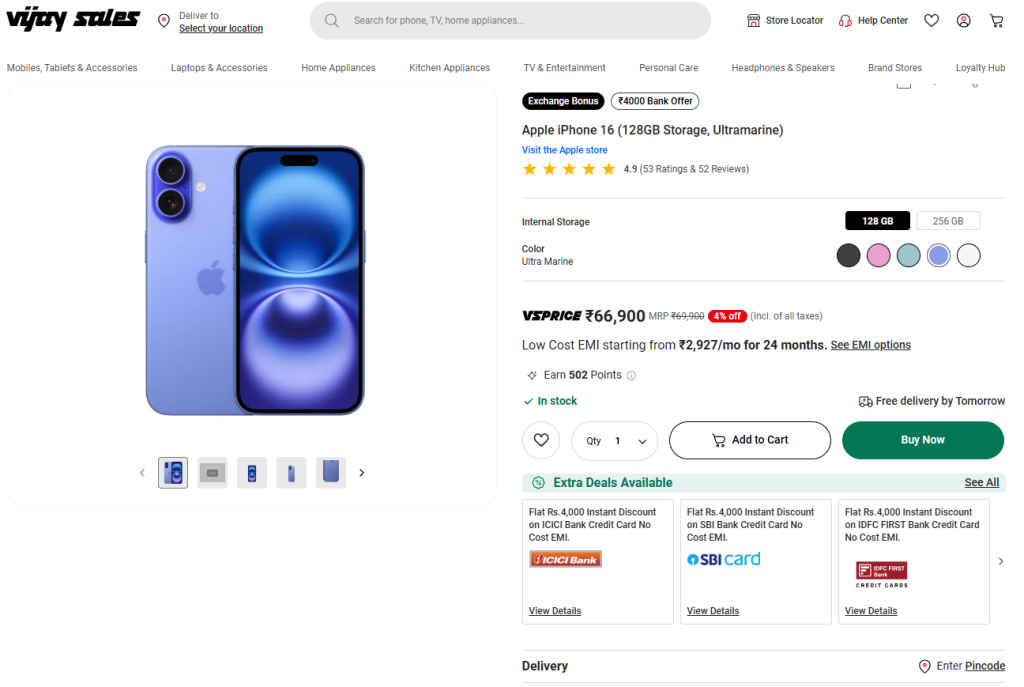Open the wishlist heart icon in header
The width and height of the screenshot is (1024, 687).
click(x=931, y=20)
